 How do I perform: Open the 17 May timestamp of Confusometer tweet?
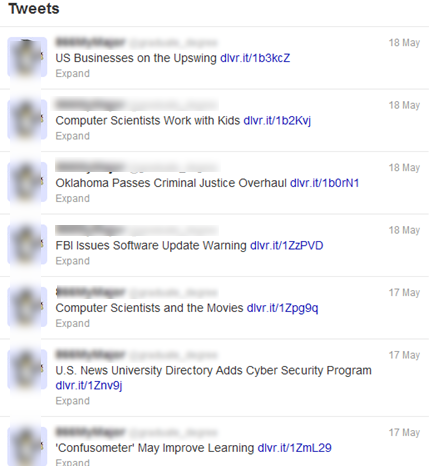(404, 433)
